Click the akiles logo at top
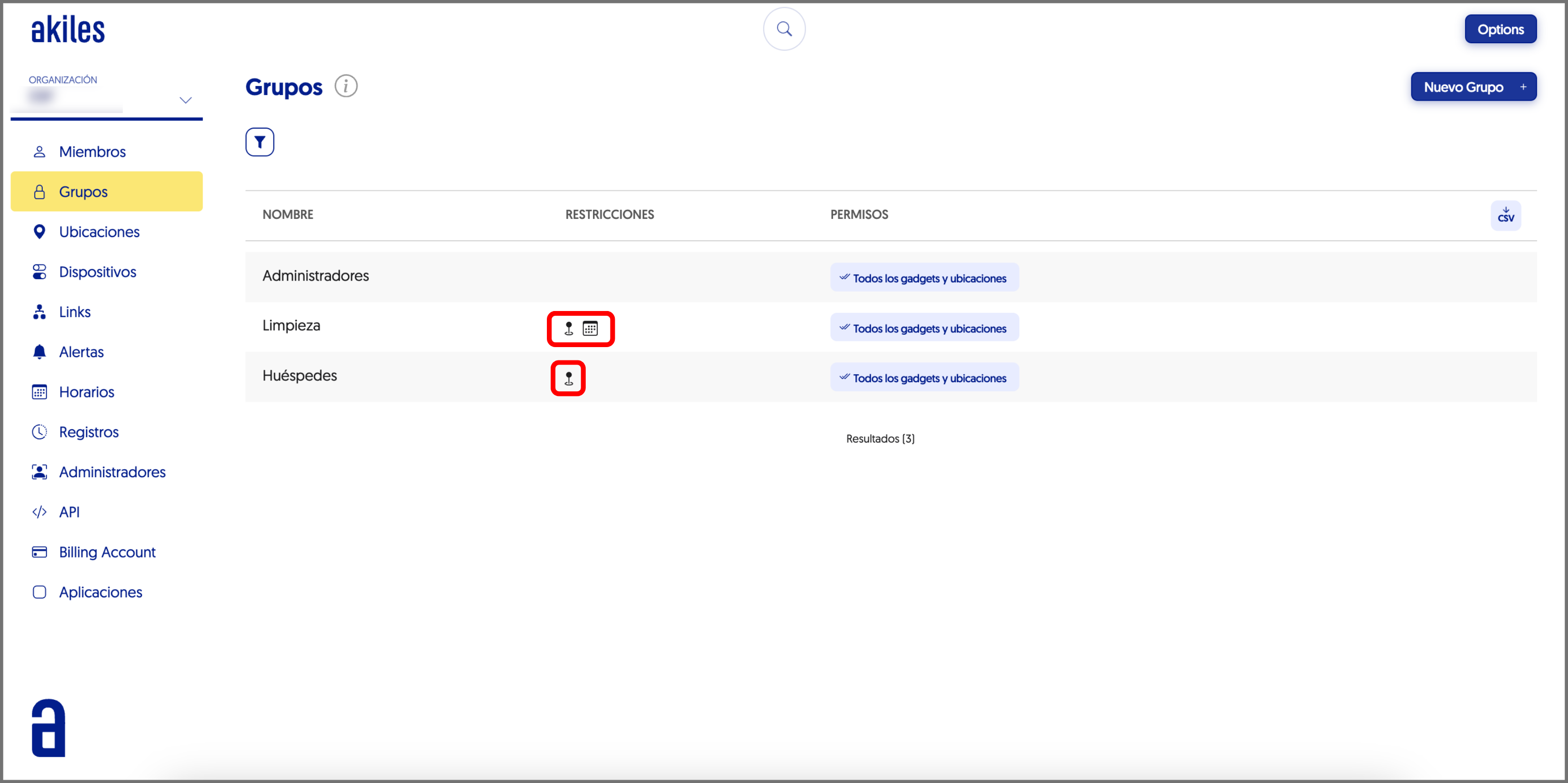 tap(67, 29)
